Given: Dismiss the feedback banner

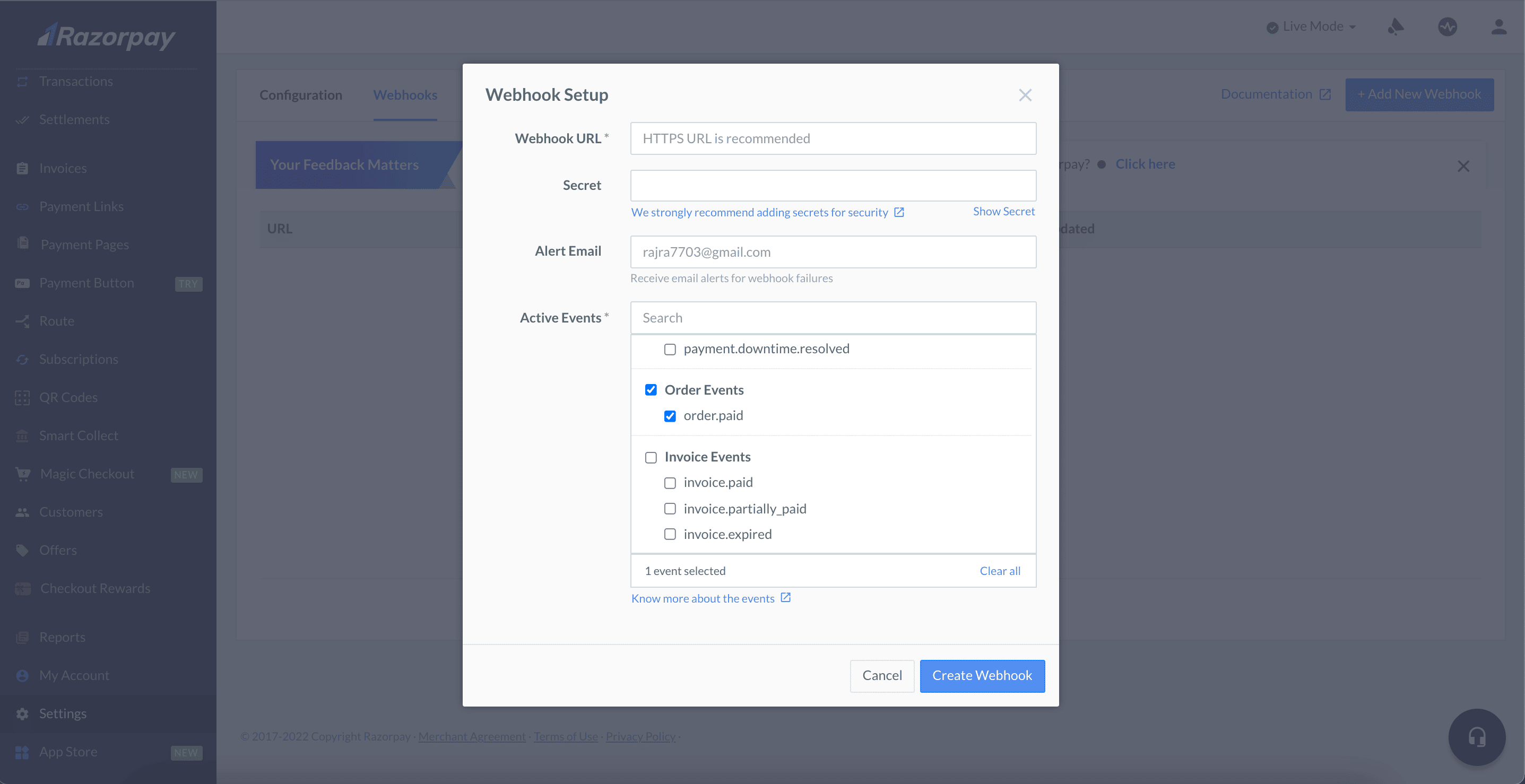Looking at the screenshot, I should pos(1463,166).
